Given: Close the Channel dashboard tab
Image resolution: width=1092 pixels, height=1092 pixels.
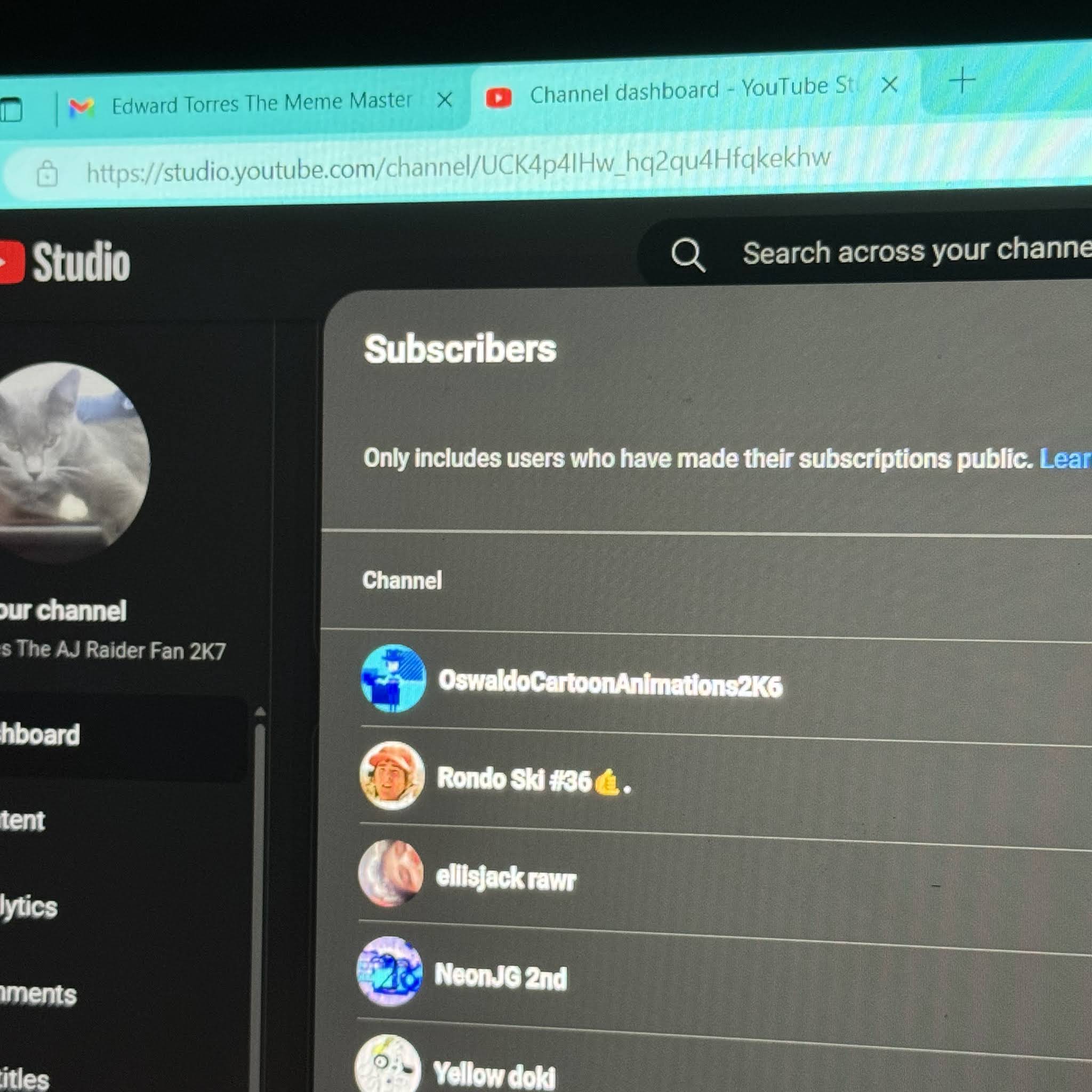Looking at the screenshot, I should coord(890,85).
